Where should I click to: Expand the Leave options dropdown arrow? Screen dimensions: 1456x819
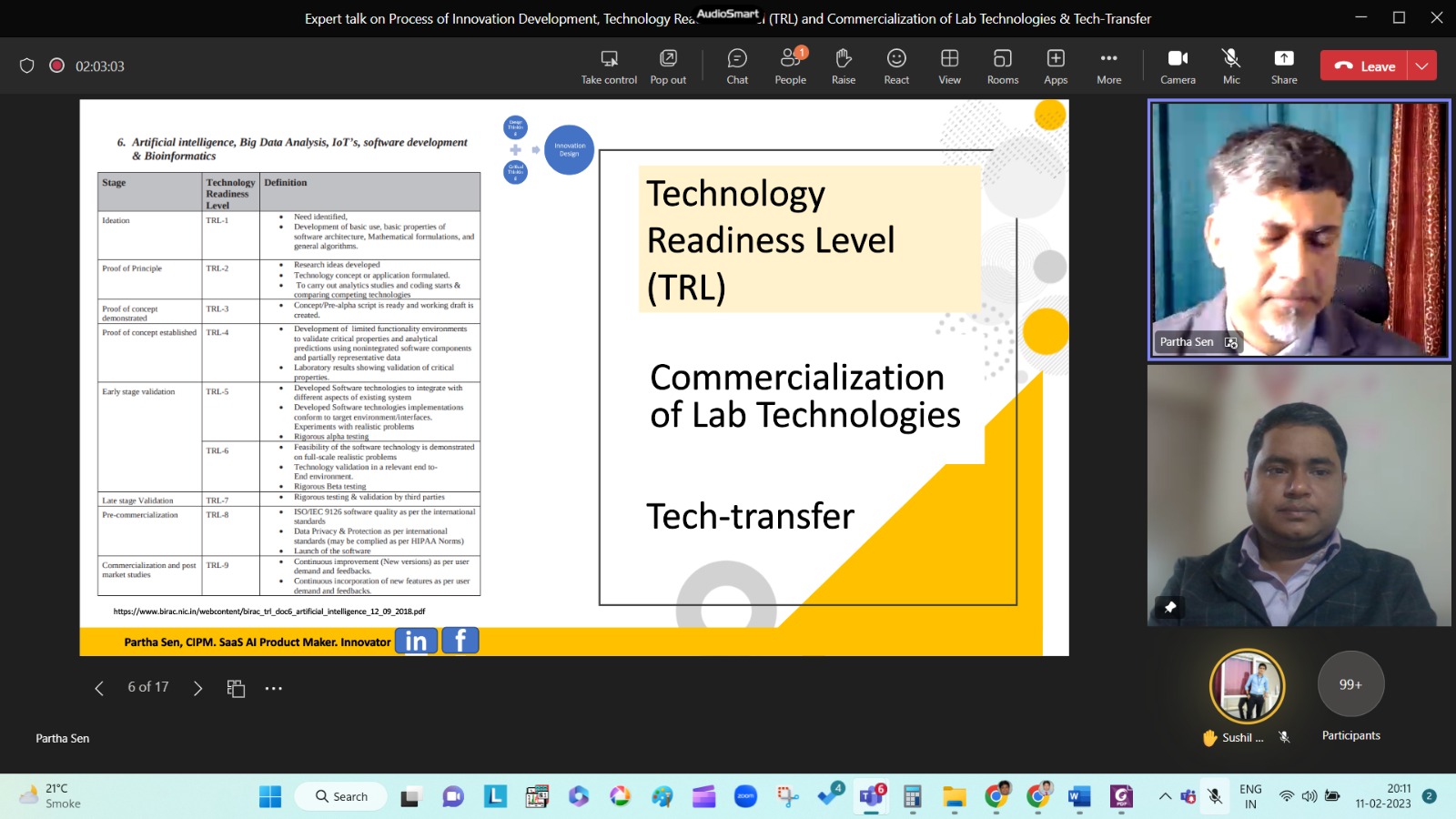pyautogui.click(x=1421, y=66)
